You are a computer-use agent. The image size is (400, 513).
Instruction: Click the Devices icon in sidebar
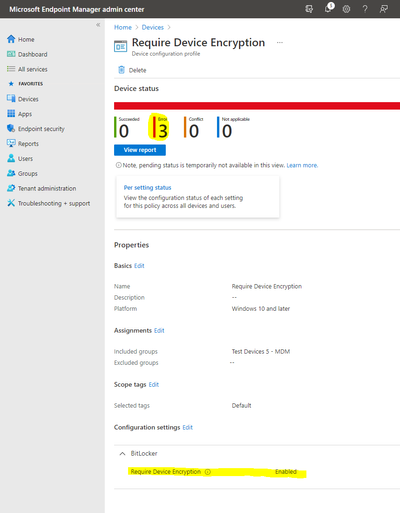(x=11, y=98)
